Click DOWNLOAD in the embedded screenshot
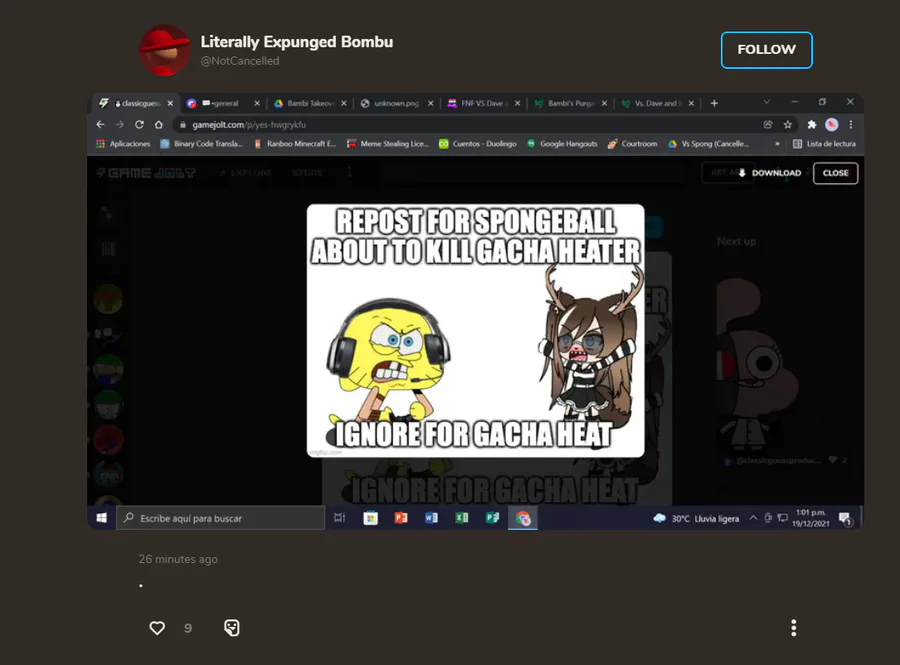 [770, 173]
